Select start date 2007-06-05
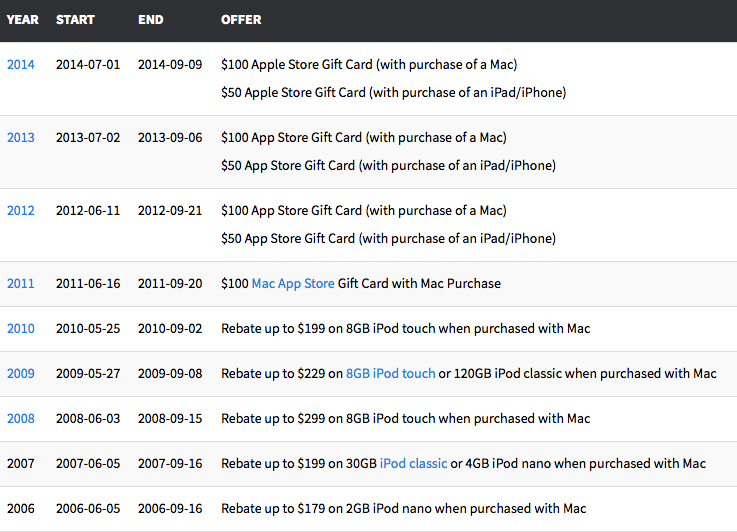 pos(88,463)
